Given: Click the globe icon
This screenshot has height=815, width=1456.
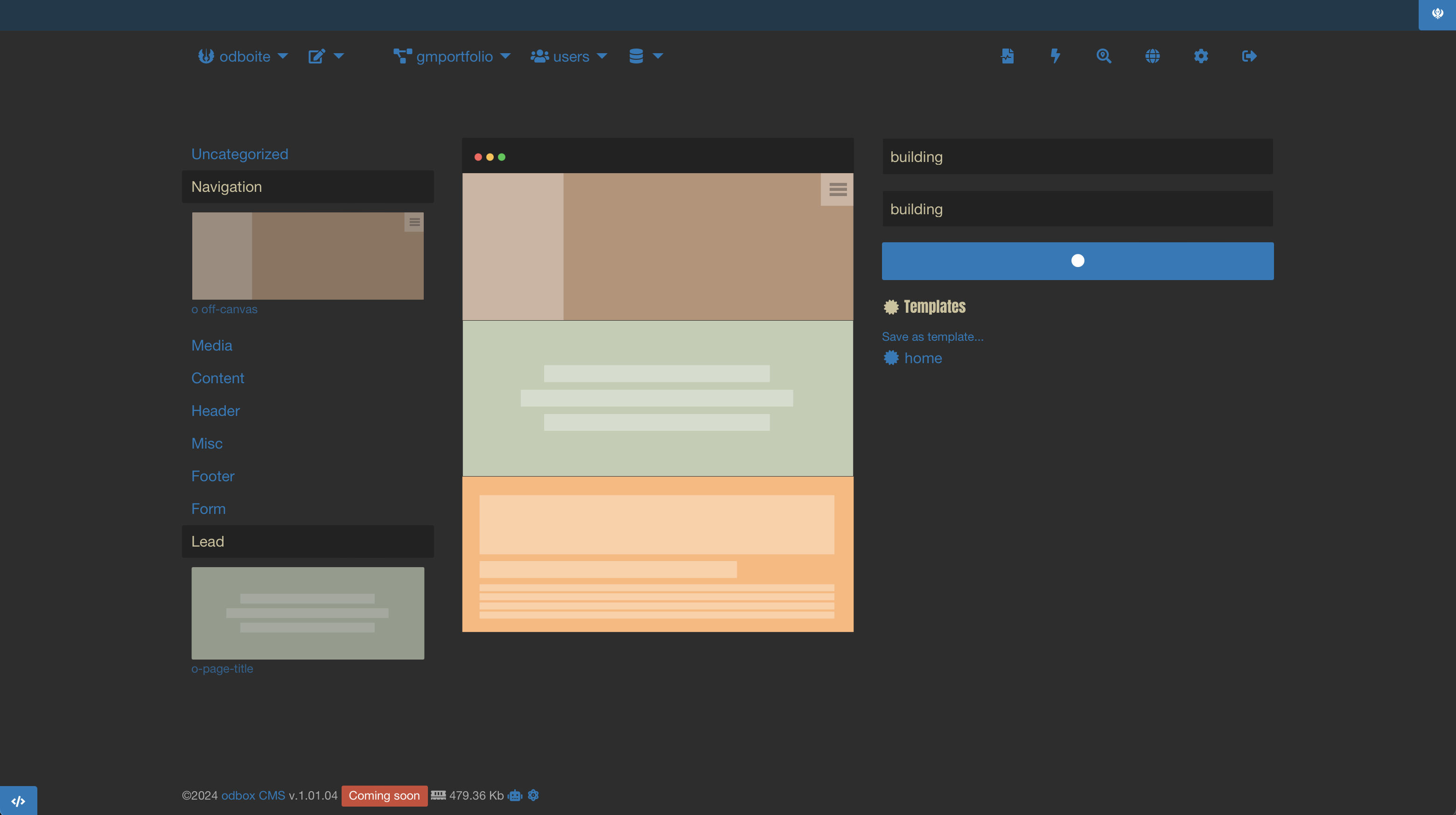Looking at the screenshot, I should pyautogui.click(x=1153, y=56).
